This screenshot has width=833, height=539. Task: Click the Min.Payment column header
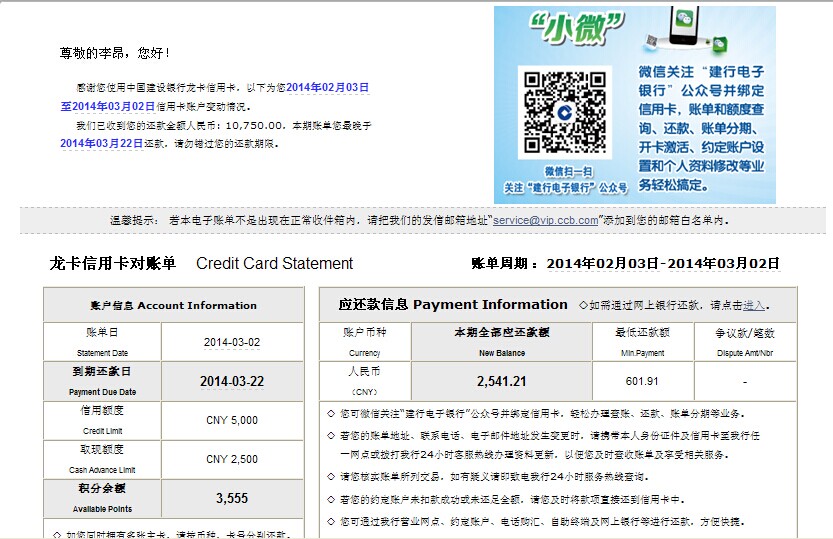coord(642,342)
